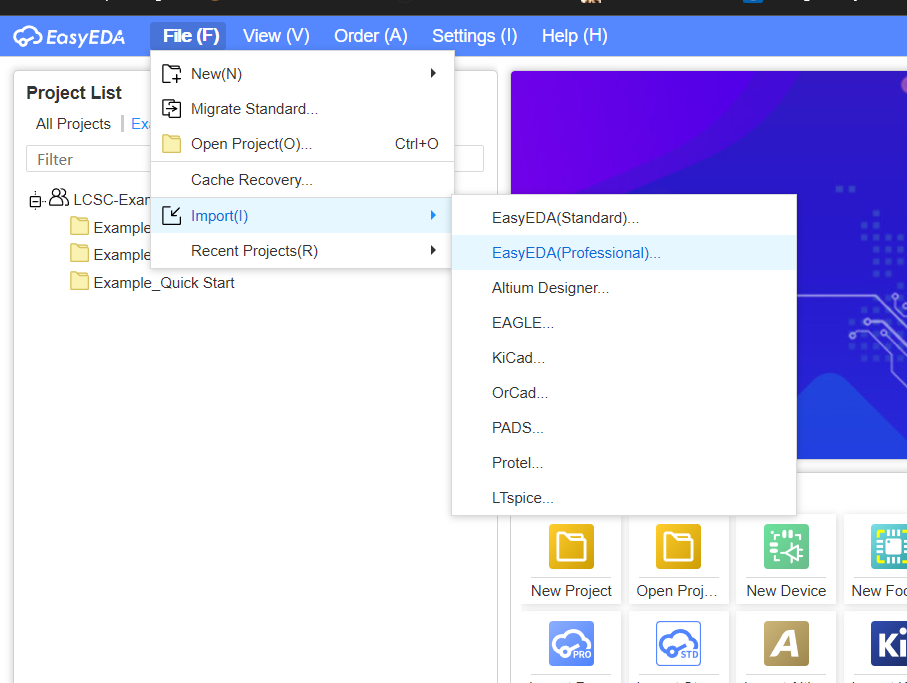Viewport: 907px width, 683px height.
Task: Click the New Project folder icon
Action: click(572, 547)
